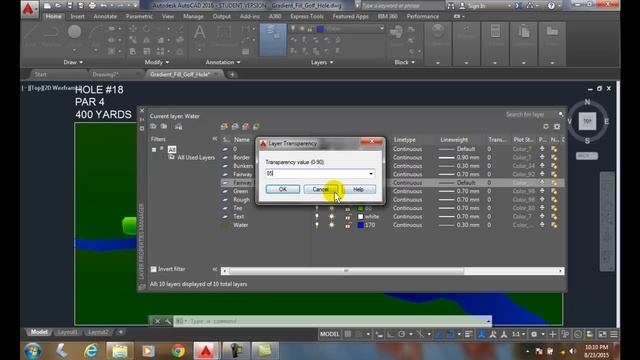The height and width of the screenshot is (360, 640).
Task: Toggle the freeze sun icon for Text layer
Action: [x=331, y=216]
